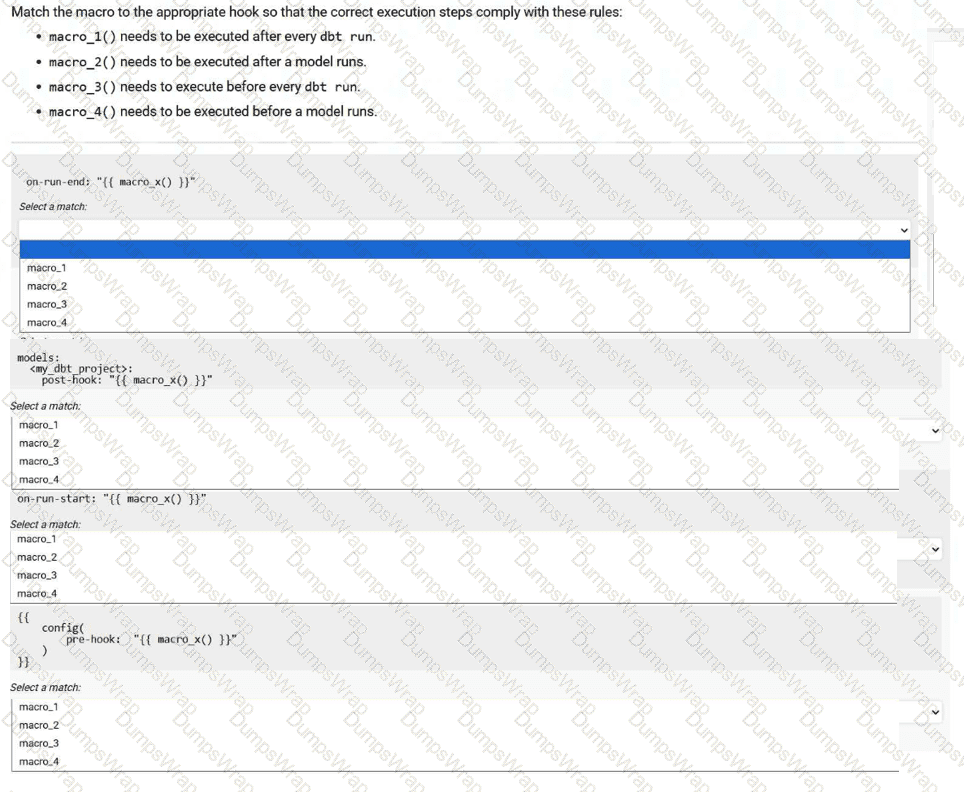Expand the pre-hook config match dropdown arrow

tap(935, 713)
